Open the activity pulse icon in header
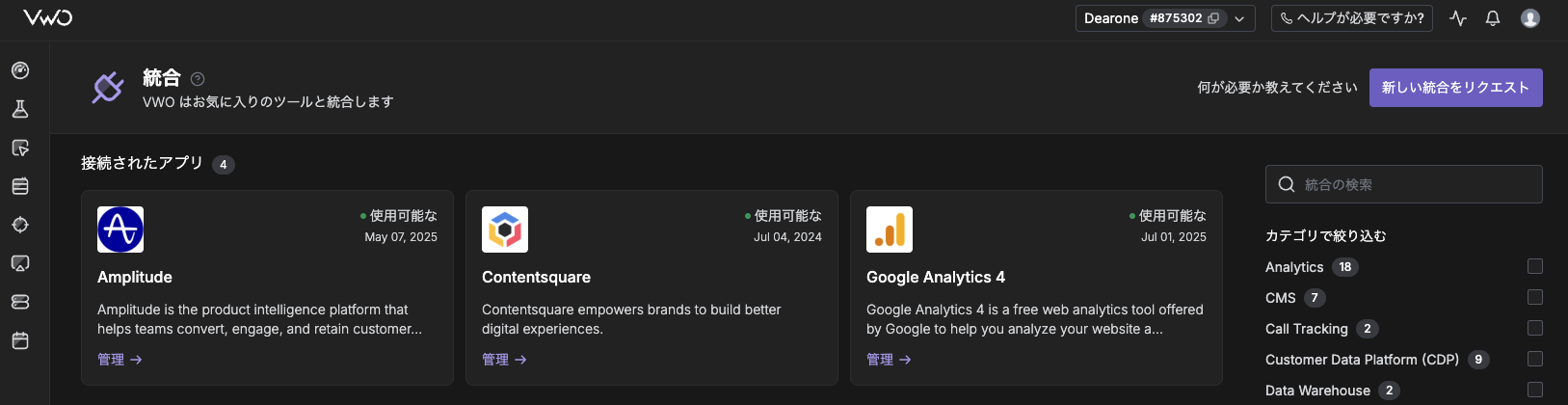This screenshot has height=405, width=1568. coord(1458,18)
